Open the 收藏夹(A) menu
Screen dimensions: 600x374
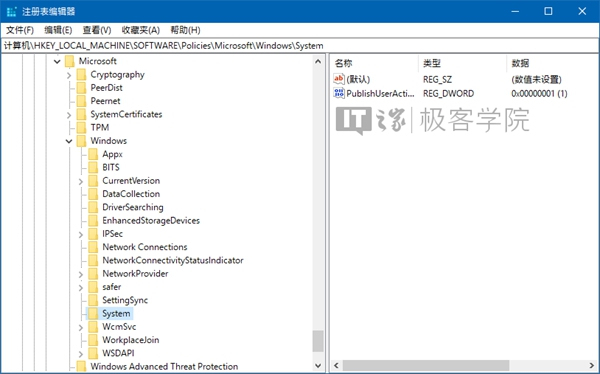140,30
